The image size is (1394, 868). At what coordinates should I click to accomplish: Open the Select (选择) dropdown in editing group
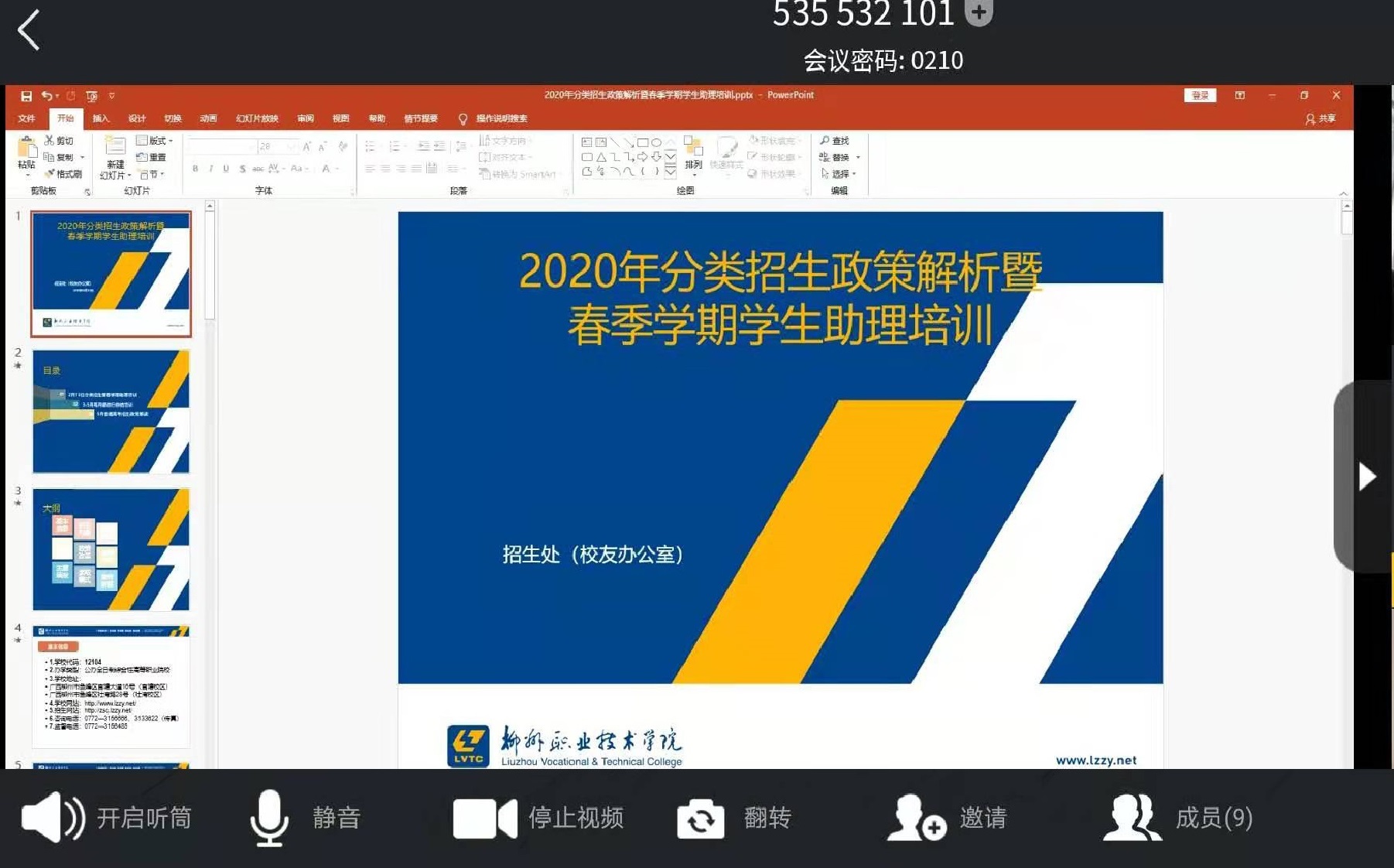pos(839,174)
